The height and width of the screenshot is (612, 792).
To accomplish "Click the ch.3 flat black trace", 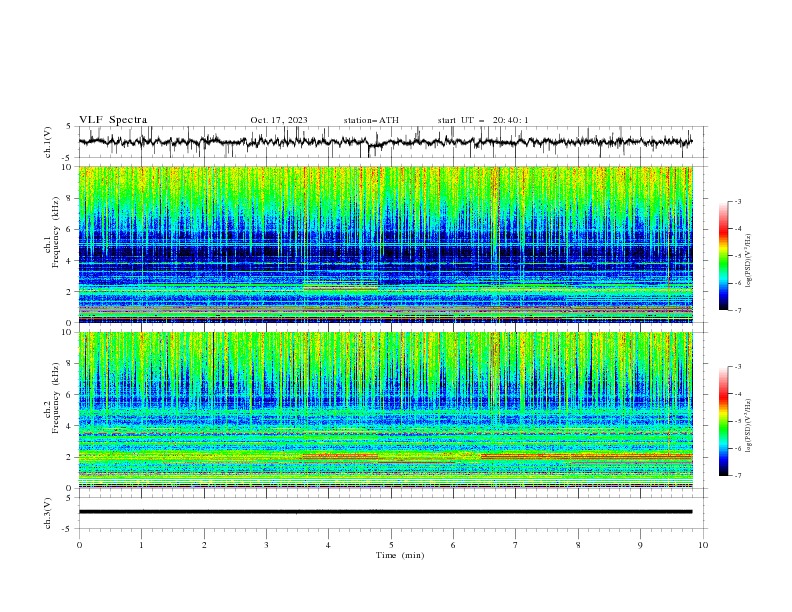I will [385, 512].
